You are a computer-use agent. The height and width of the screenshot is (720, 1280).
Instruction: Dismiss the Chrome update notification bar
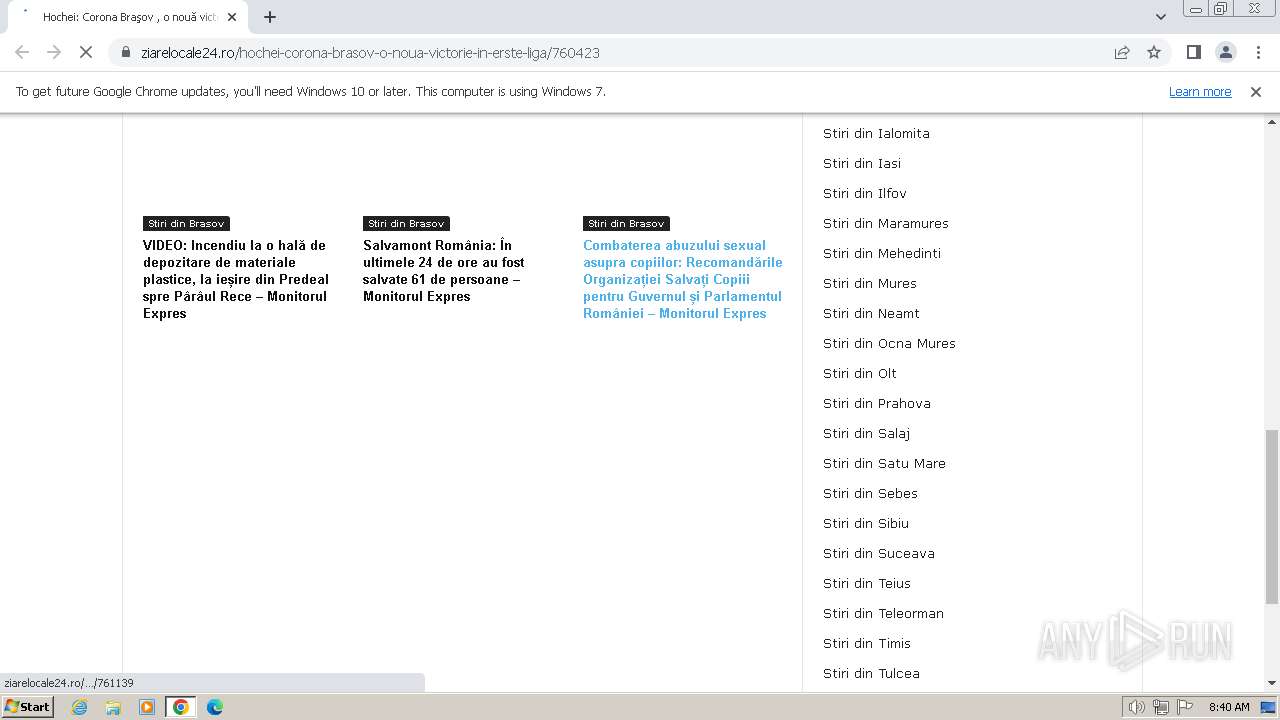(1256, 91)
